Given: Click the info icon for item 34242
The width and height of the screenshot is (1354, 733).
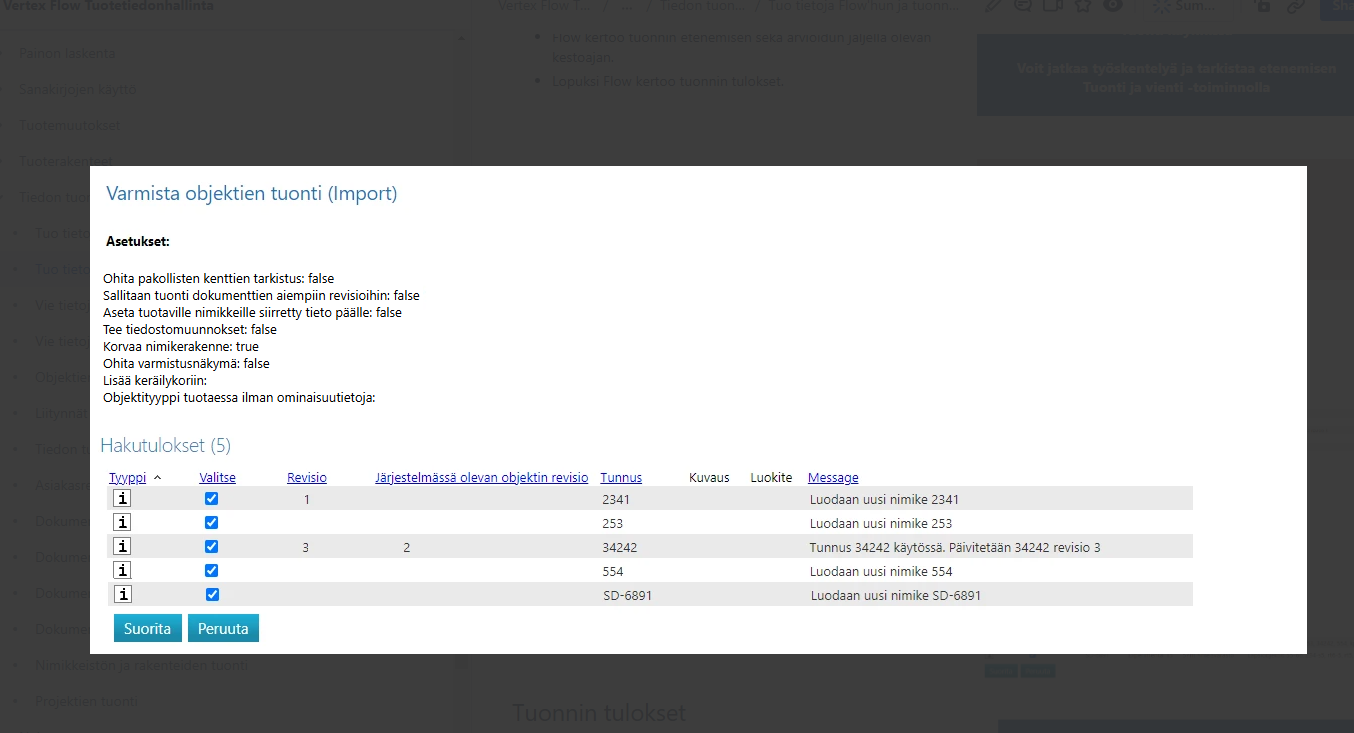Looking at the screenshot, I should (122, 547).
